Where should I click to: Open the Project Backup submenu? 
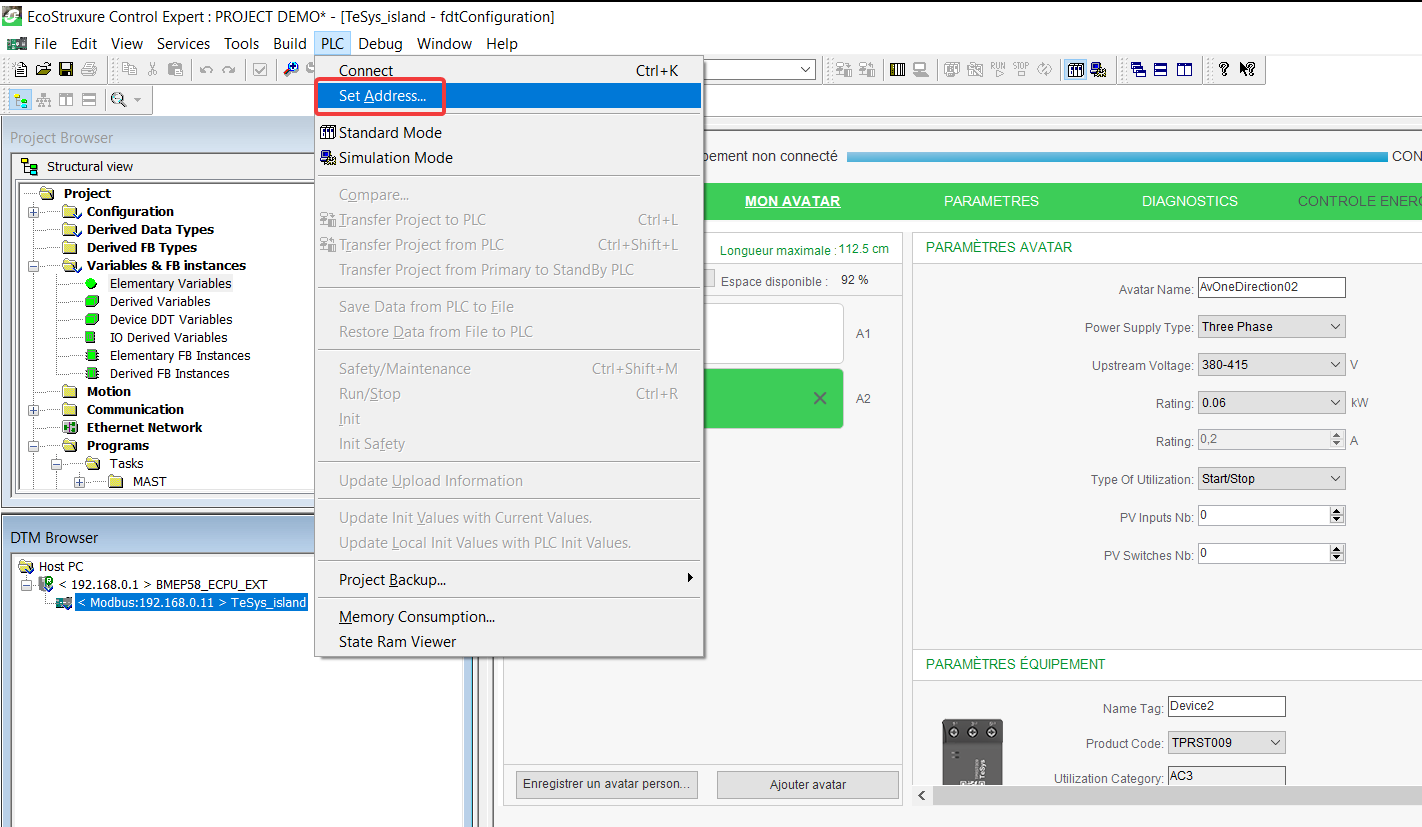pyautogui.click(x=509, y=580)
